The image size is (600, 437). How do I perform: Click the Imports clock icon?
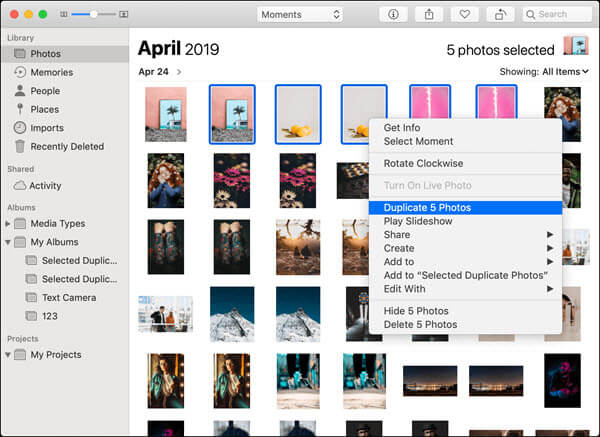(20, 127)
